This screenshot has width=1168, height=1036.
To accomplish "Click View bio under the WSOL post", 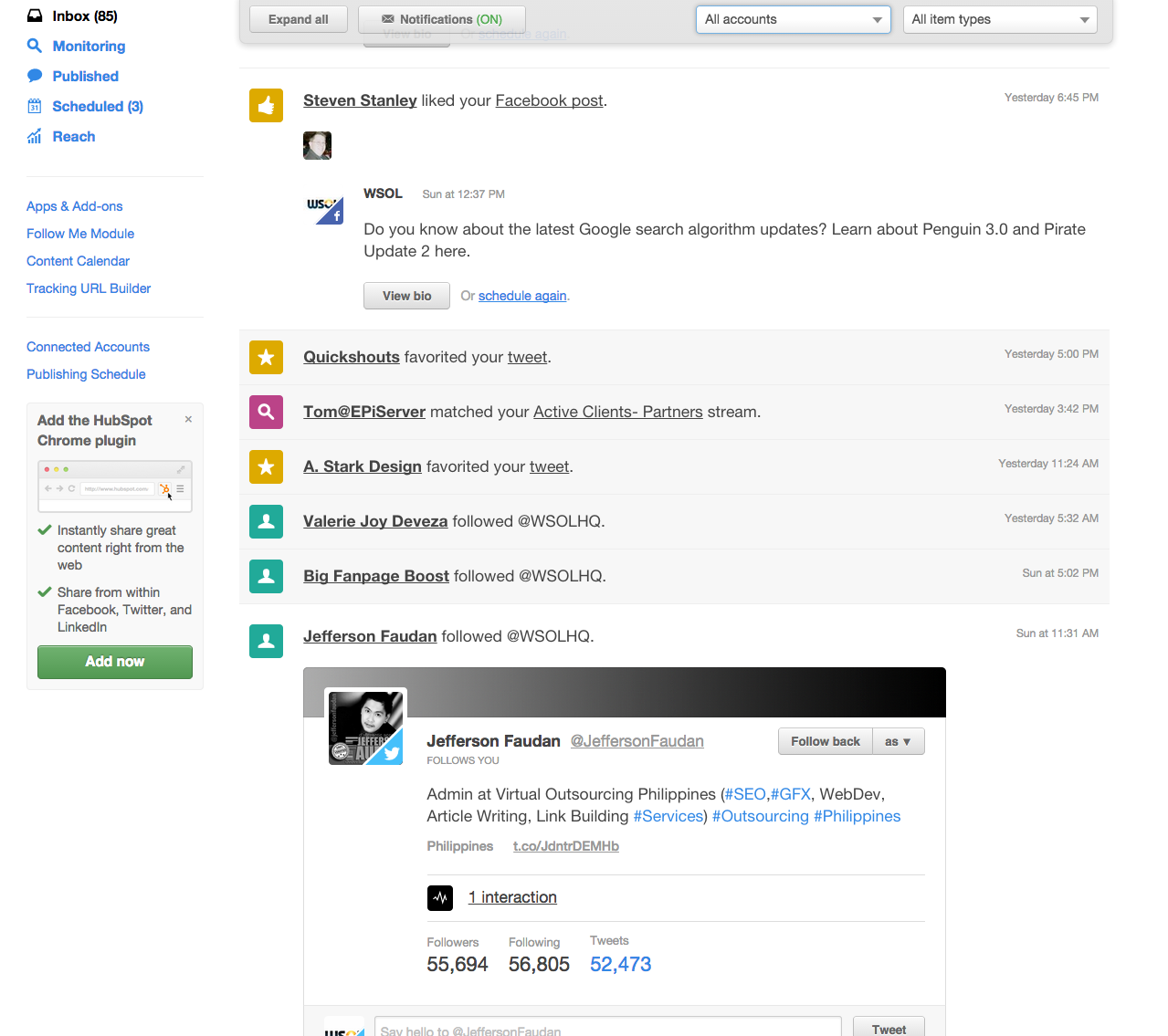I will pyautogui.click(x=406, y=296).
